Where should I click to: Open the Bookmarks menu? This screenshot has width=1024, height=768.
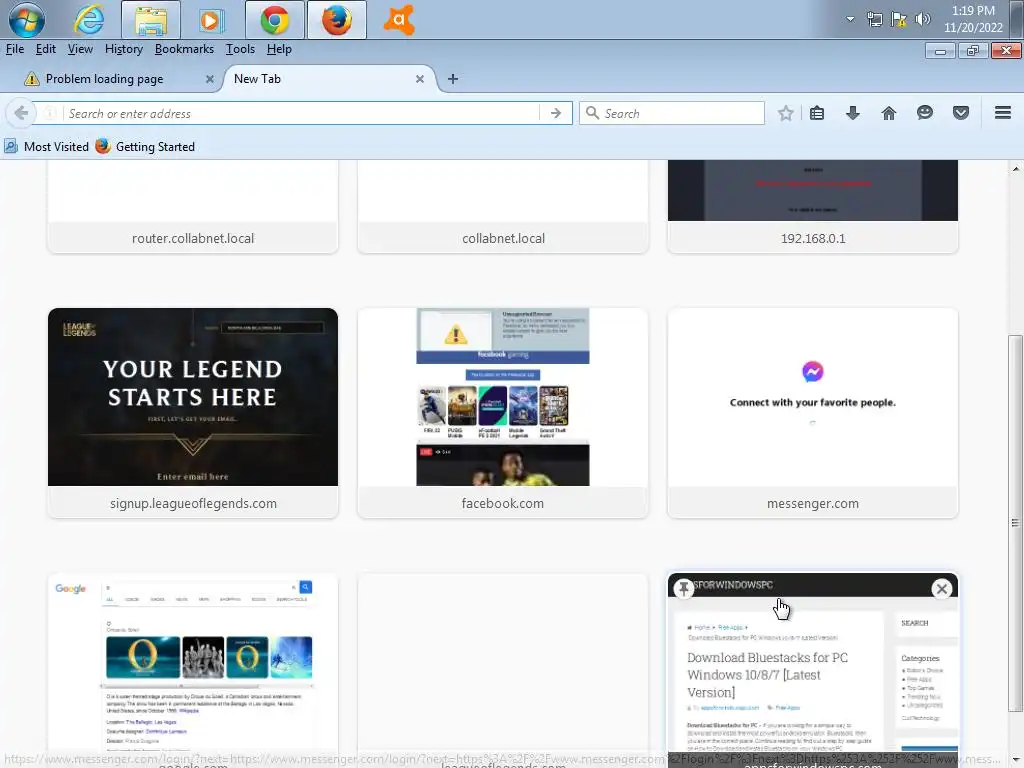tap(184, 49)
